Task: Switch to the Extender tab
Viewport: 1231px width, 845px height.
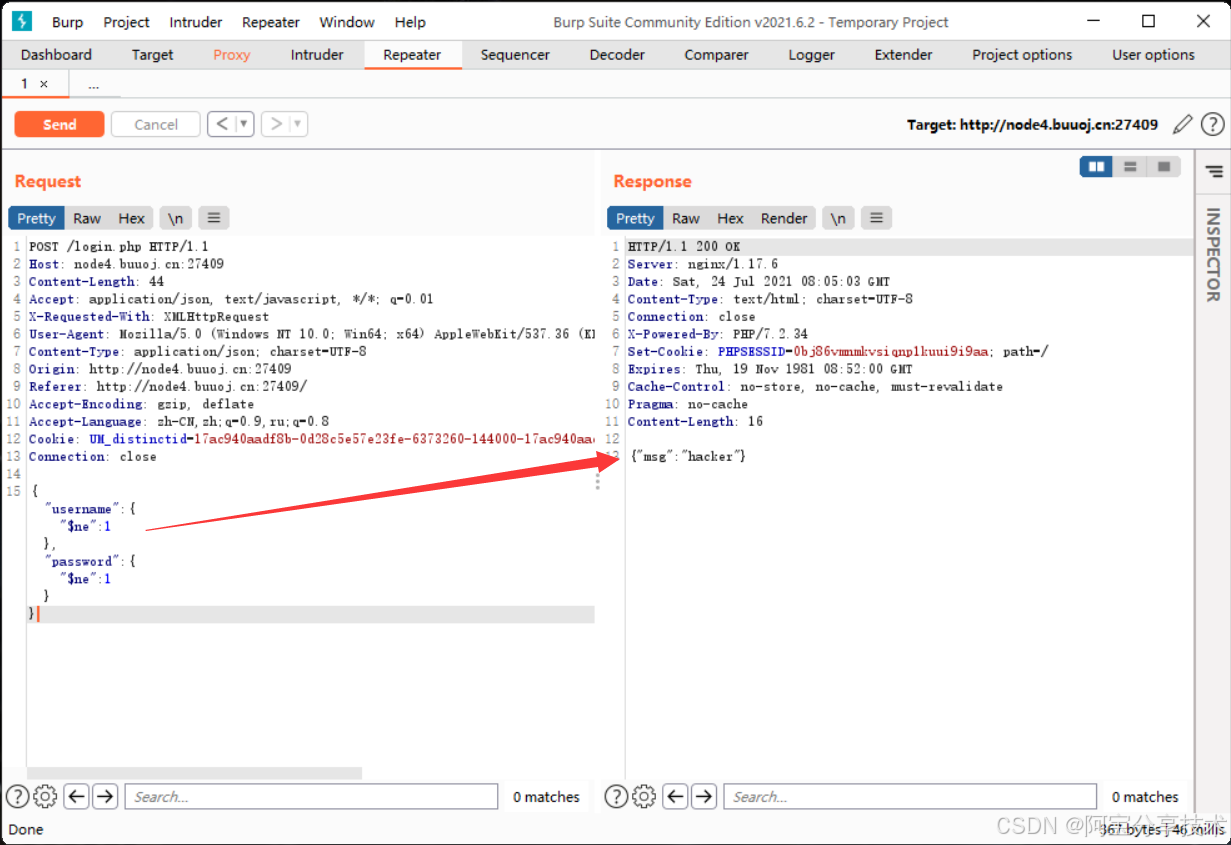Action: pyautogui.click(x=903, y=55)
